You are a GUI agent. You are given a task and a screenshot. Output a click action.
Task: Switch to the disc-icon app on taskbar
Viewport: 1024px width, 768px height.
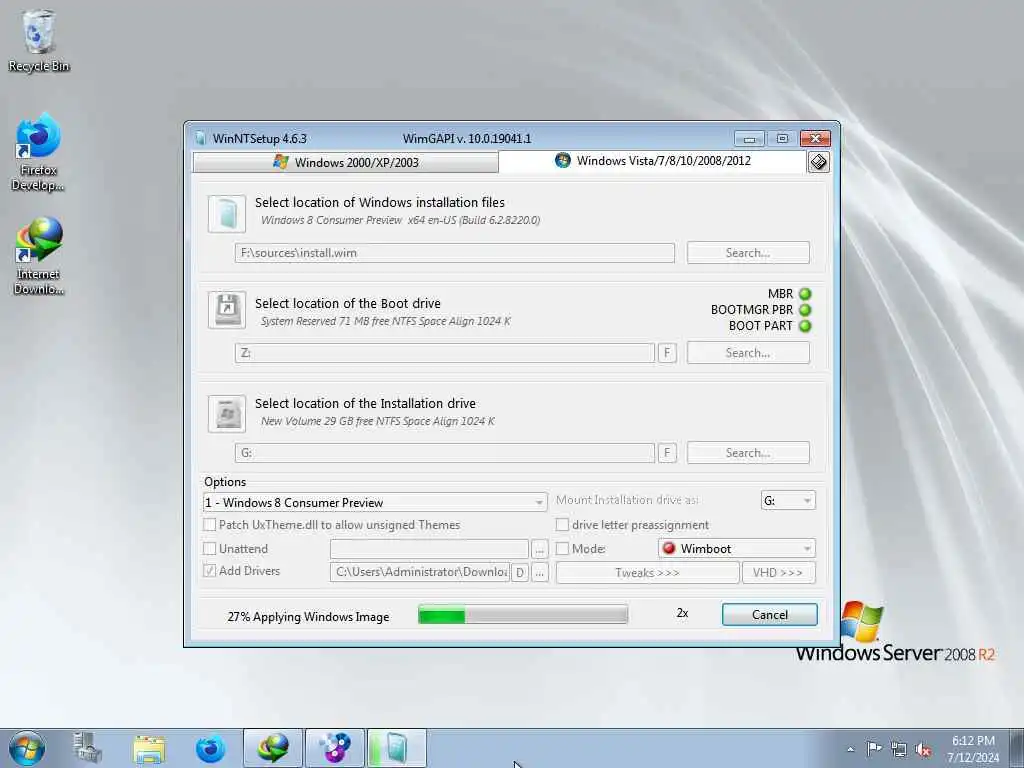pyautogui.click(x=334, y=748)
